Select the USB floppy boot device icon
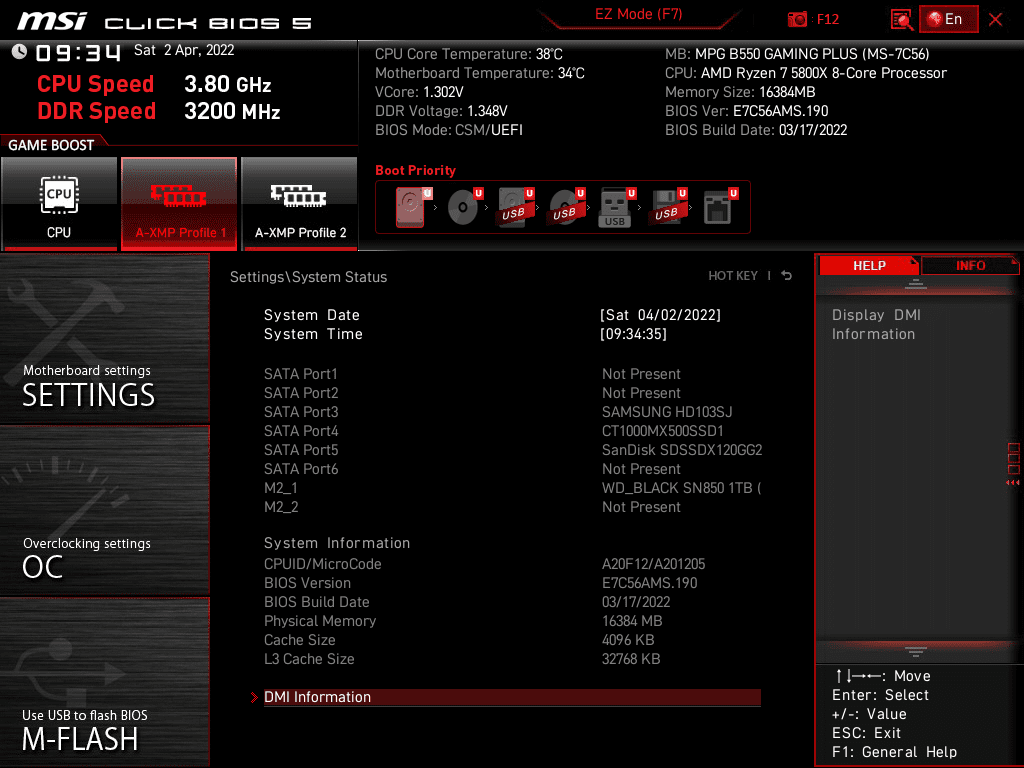This screenshot has height=768, width=1024. point(668,207)
